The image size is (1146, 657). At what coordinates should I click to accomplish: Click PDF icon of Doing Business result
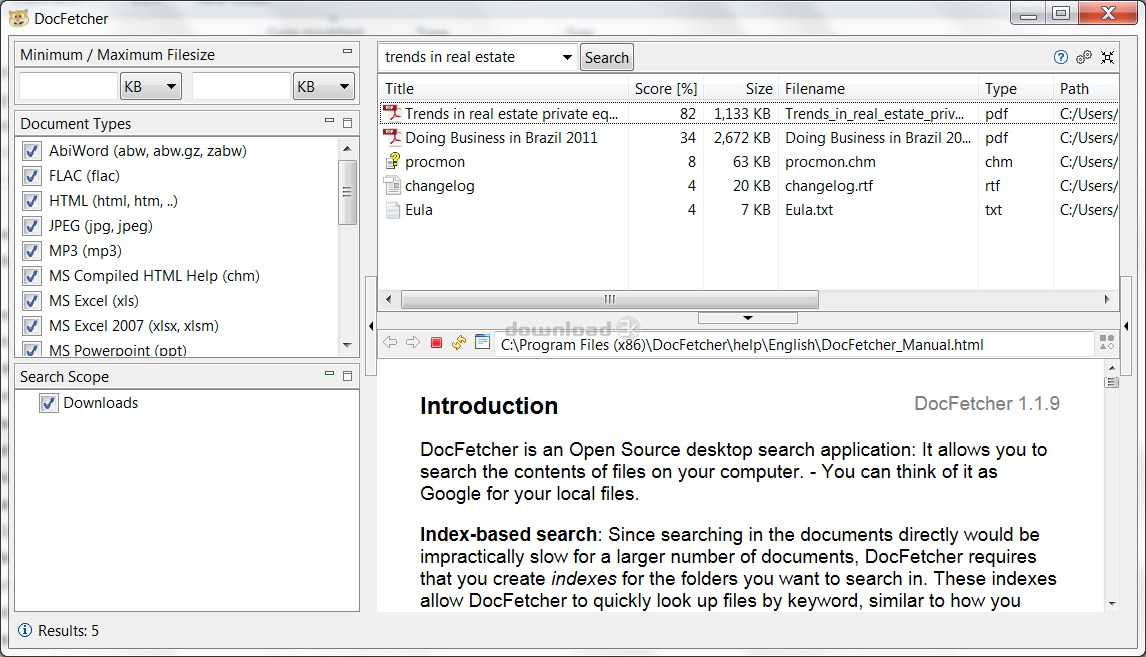click(x=392, y=137)
